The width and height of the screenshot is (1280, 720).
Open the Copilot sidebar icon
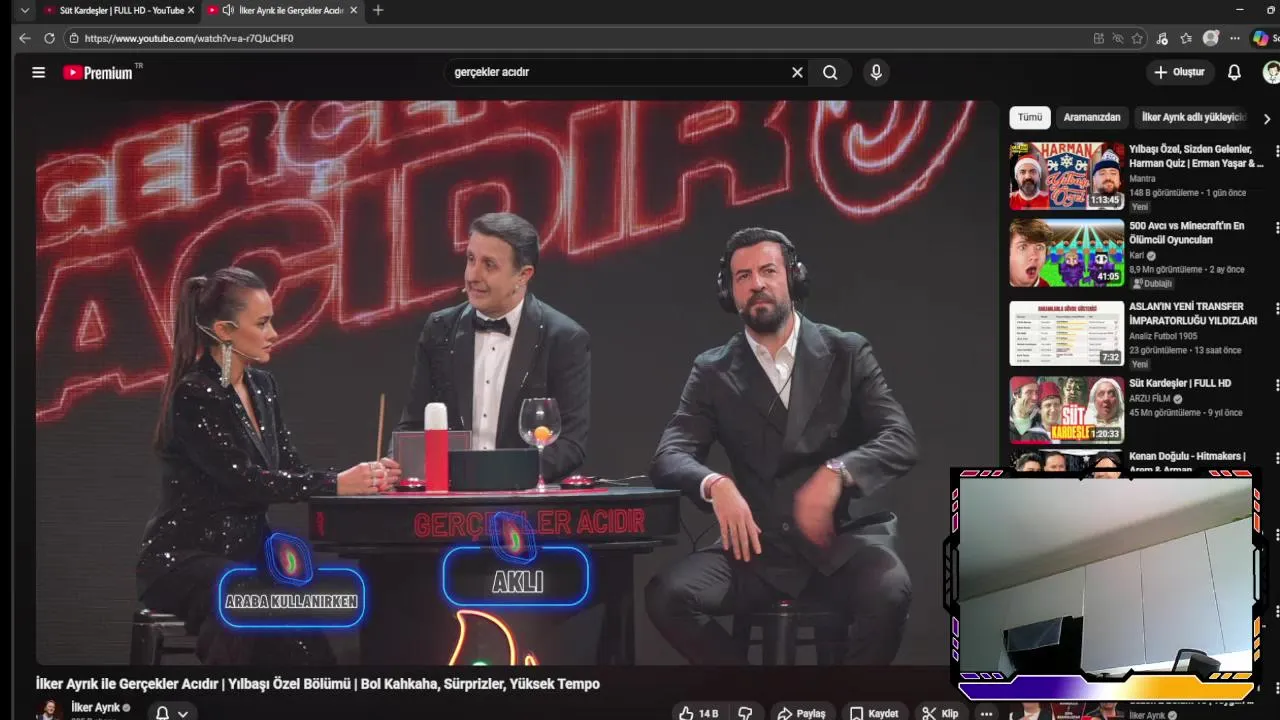pyautogui.click(x=1262, y=38)
